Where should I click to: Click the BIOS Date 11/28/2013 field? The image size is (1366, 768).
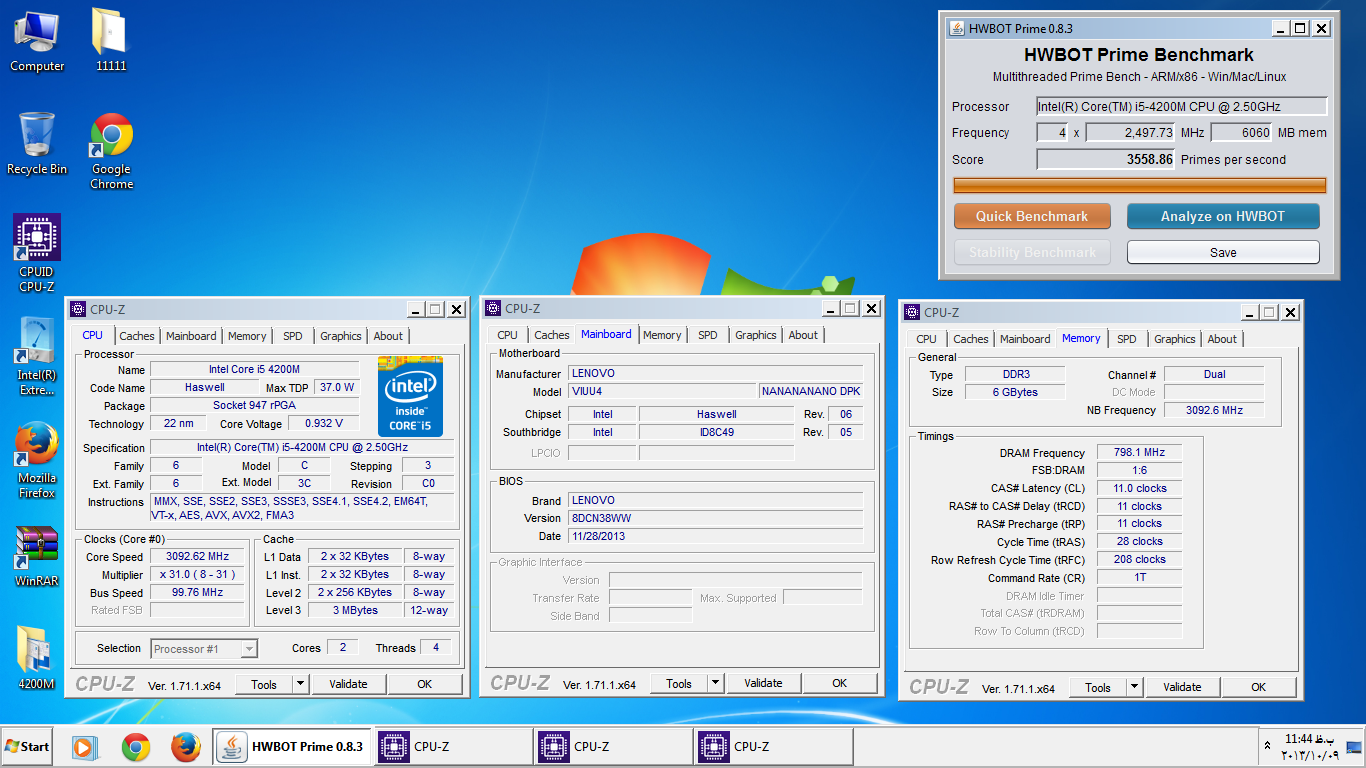coord(715,536)
